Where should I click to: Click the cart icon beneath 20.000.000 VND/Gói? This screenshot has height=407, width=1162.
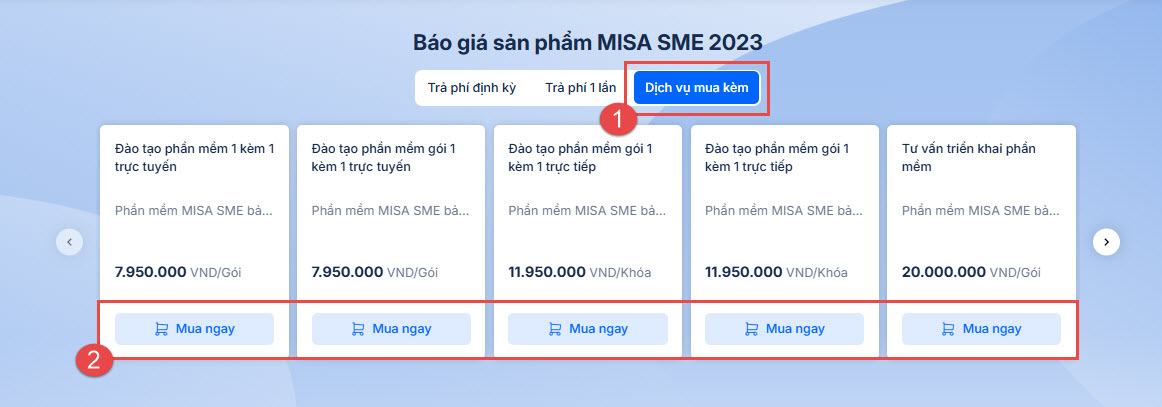[948, 329]
